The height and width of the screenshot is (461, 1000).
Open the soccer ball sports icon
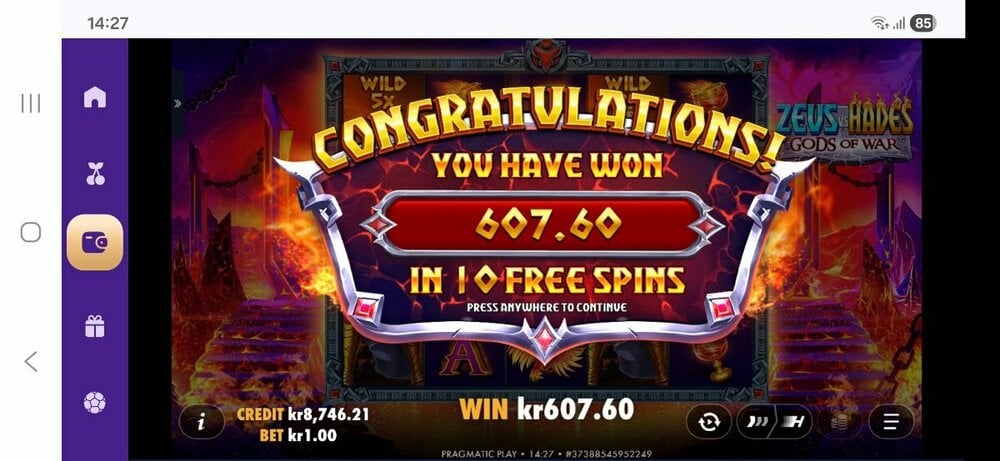click(x=94, y=402)
